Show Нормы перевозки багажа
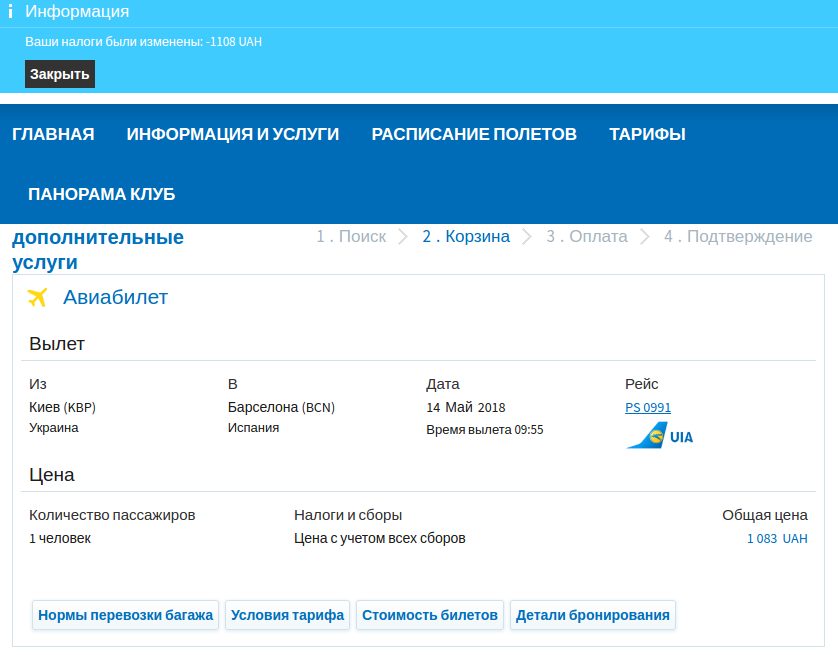838x655 pixels. tap(126, 615)
